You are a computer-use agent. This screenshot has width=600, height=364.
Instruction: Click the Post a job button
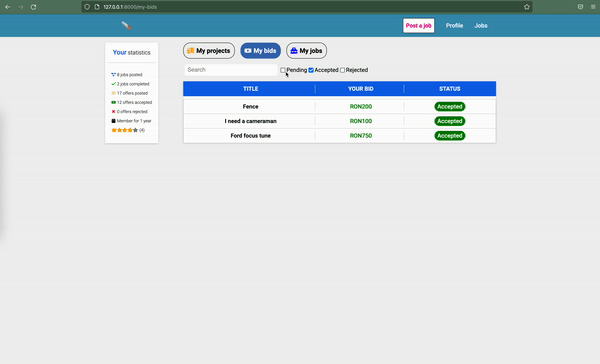(419, 26)
